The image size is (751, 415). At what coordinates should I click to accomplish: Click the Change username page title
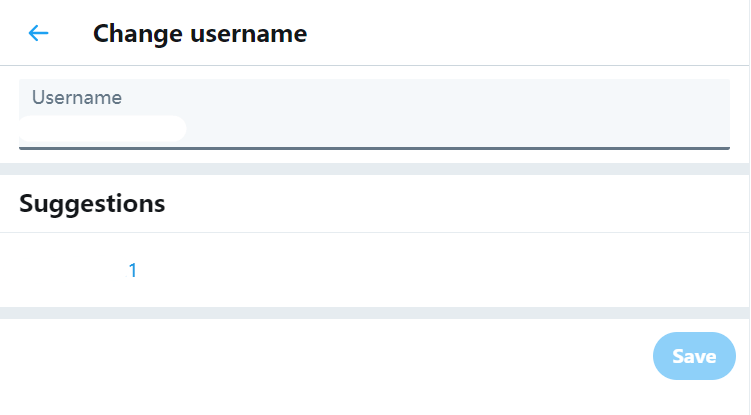click(x=200, y=34)
